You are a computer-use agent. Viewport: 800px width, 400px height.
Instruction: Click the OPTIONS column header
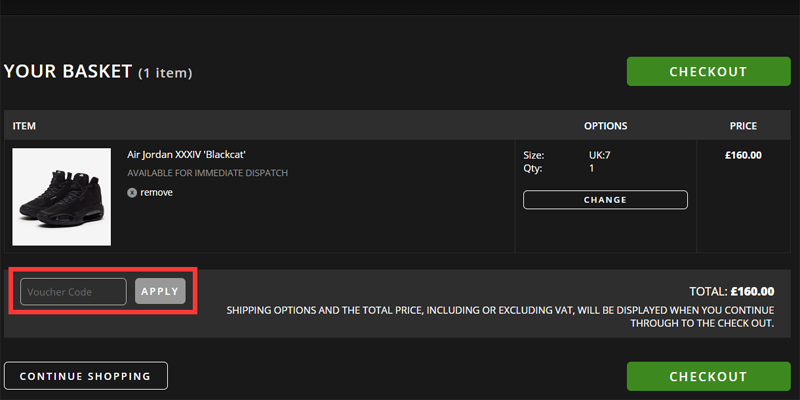click(x=606, y=126)
